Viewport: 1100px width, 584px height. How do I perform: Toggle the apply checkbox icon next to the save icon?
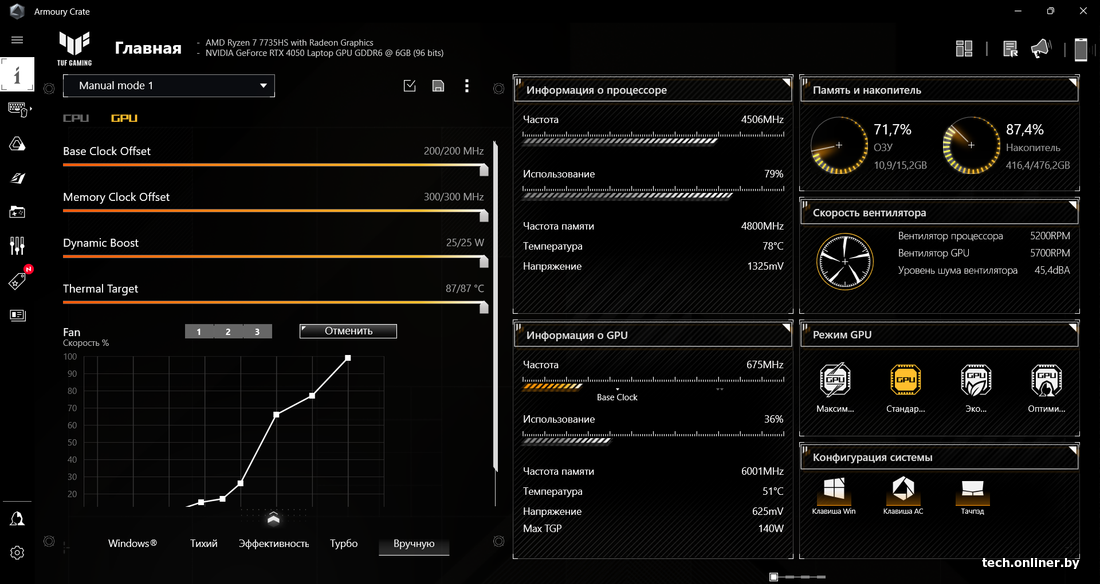tap(409, 86)
